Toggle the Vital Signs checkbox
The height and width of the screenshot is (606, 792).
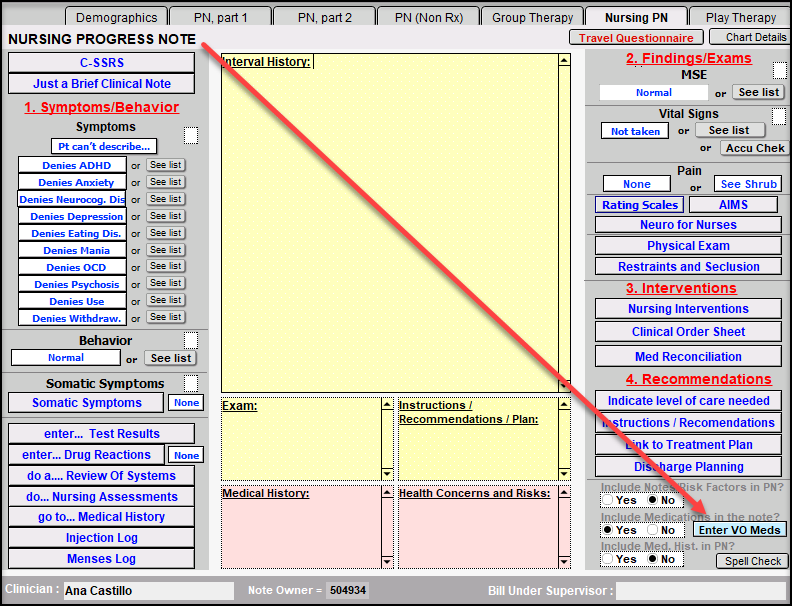point(779,116)
